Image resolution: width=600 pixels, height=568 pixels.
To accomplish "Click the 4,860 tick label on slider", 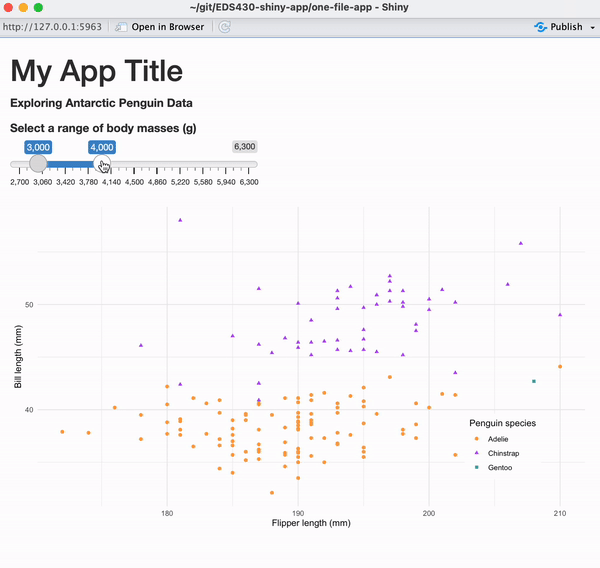I will [x=157, y=182].
